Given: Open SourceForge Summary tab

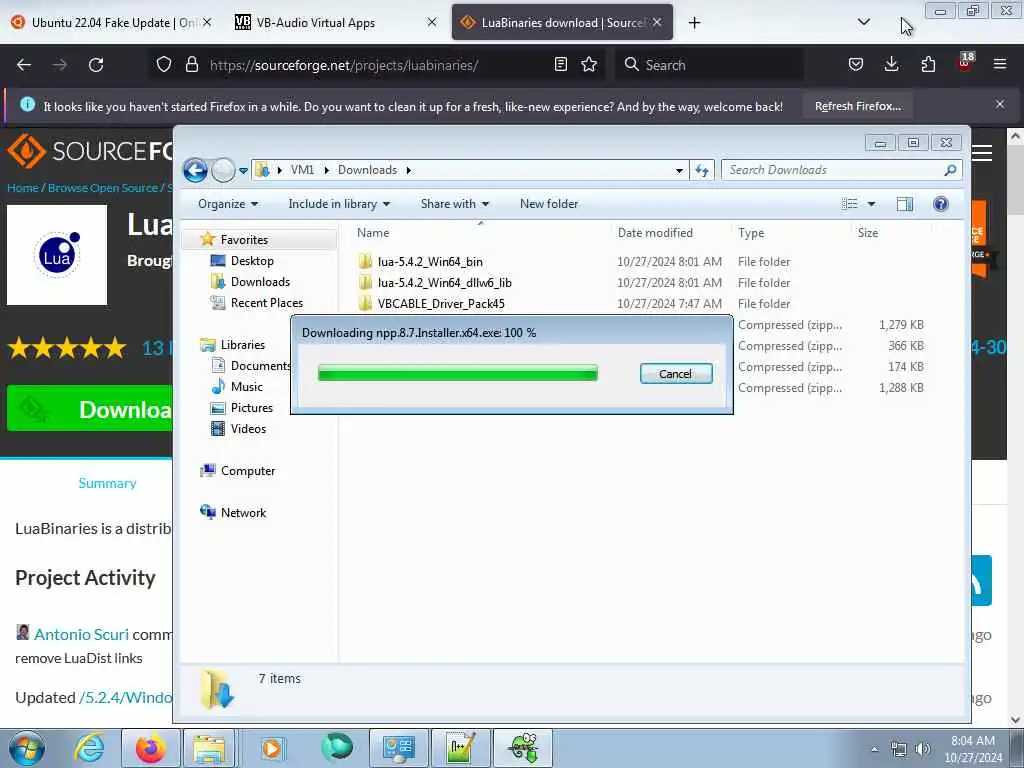Looking at the screenshot, I should (x=107, y=483).
